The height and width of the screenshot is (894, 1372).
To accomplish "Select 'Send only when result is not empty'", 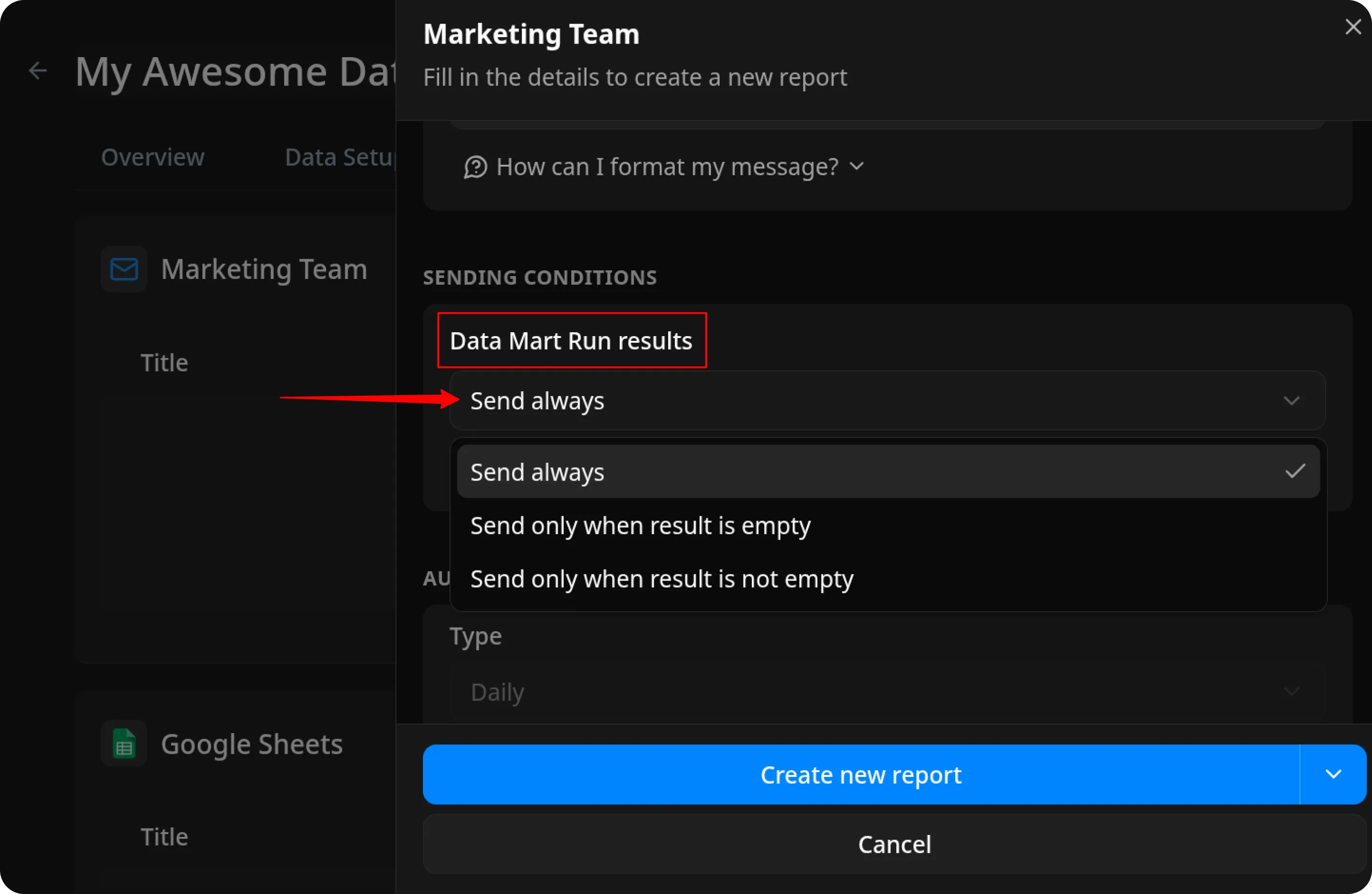I will (661, 580).
